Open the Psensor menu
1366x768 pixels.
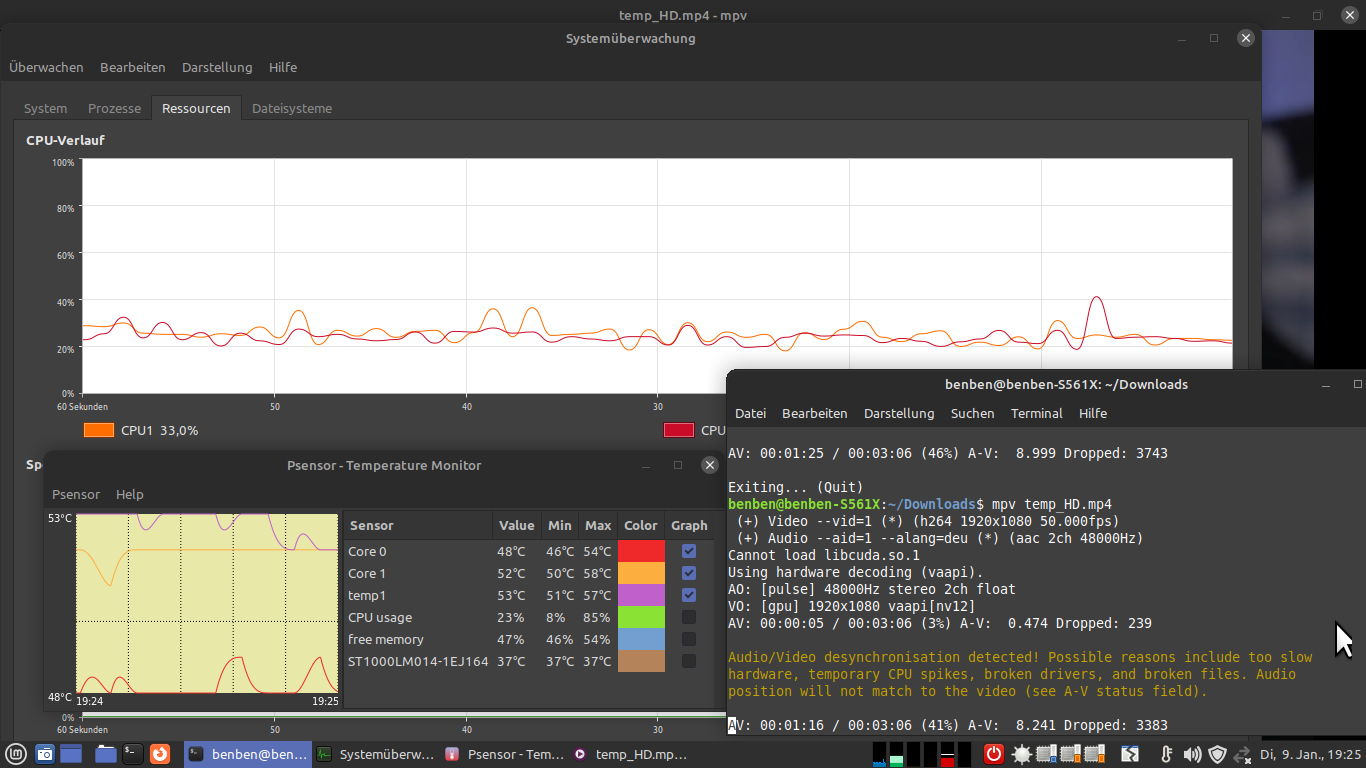click(x=76, y=494)
